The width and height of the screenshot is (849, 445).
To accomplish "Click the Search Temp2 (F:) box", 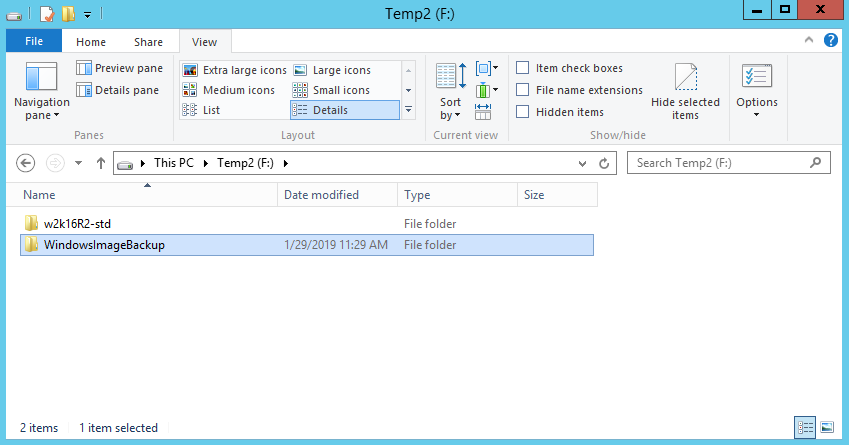I will pyautogui.click(x=718, y=163).
